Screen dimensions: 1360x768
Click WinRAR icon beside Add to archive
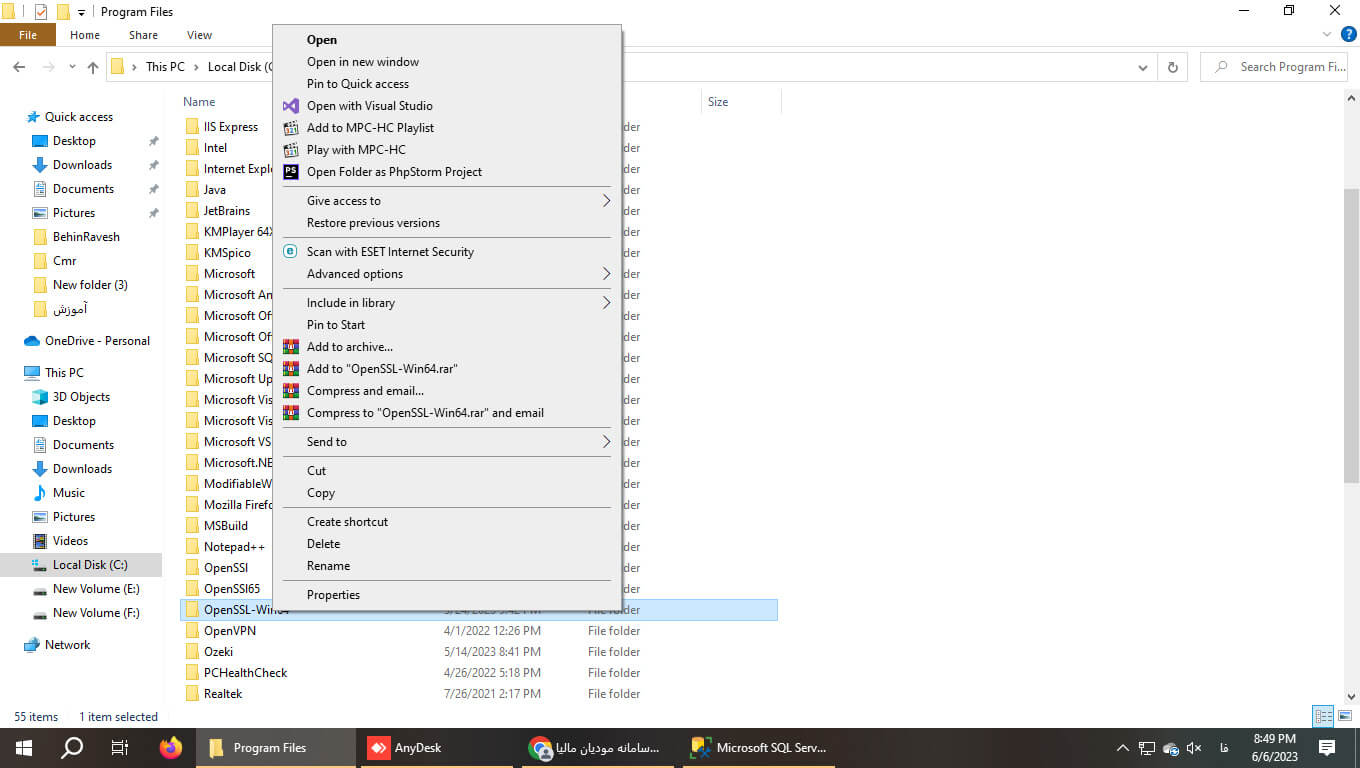pos(290,347)
